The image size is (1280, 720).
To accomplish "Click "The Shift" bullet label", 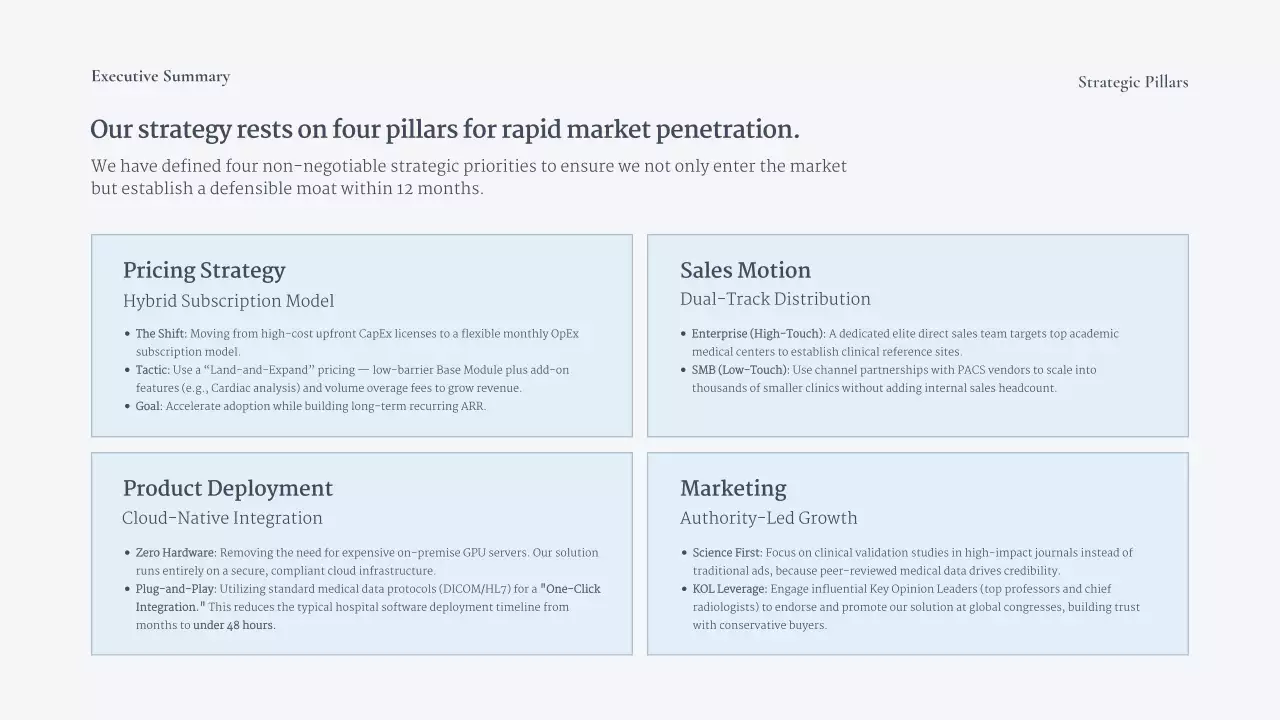I will (161, 334).
